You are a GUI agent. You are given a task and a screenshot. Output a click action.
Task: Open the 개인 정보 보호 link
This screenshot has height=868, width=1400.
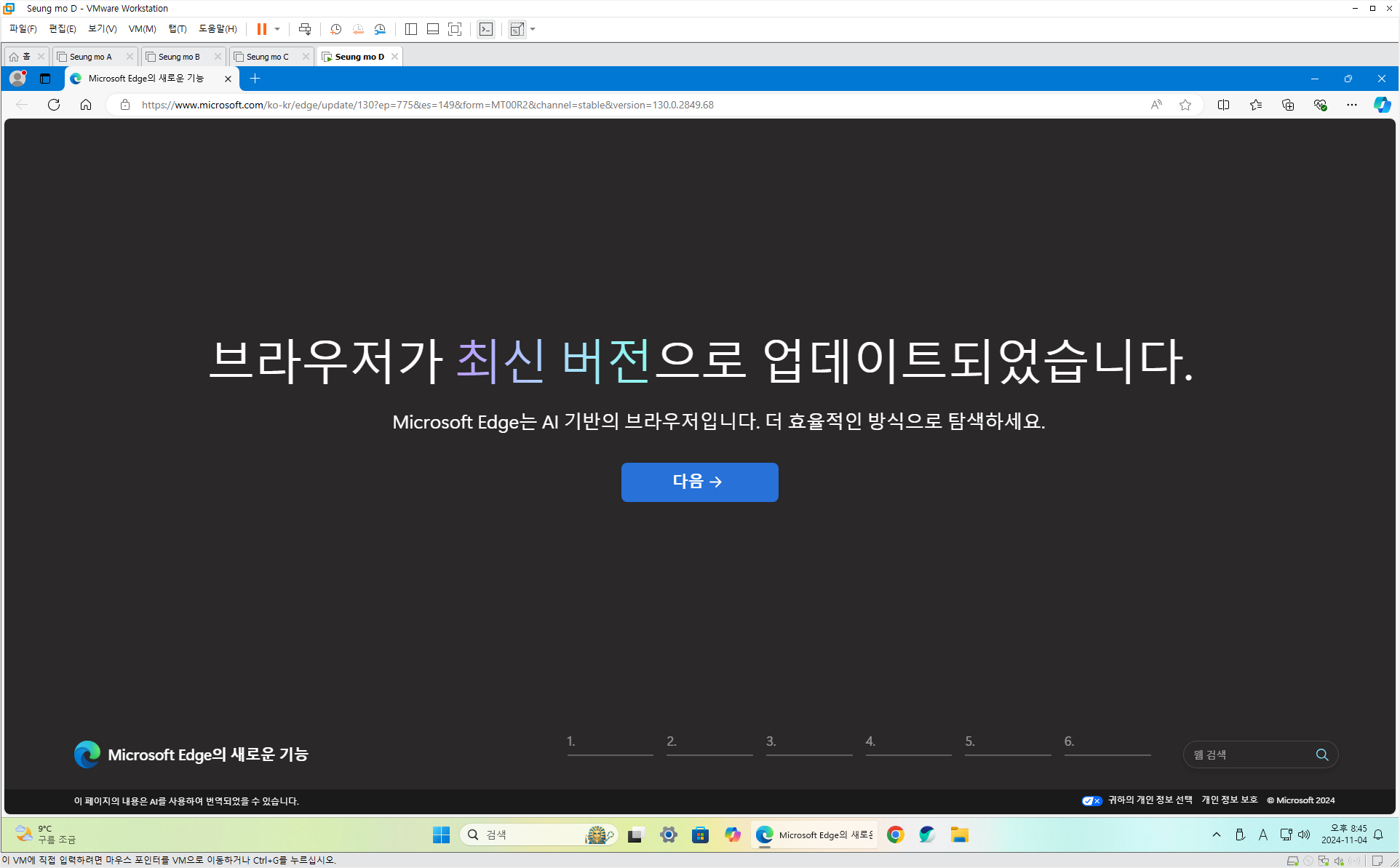pos(1229,800)
